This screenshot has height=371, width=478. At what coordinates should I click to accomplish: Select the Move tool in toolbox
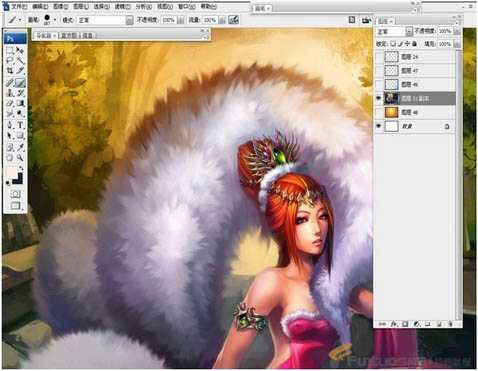20,51
